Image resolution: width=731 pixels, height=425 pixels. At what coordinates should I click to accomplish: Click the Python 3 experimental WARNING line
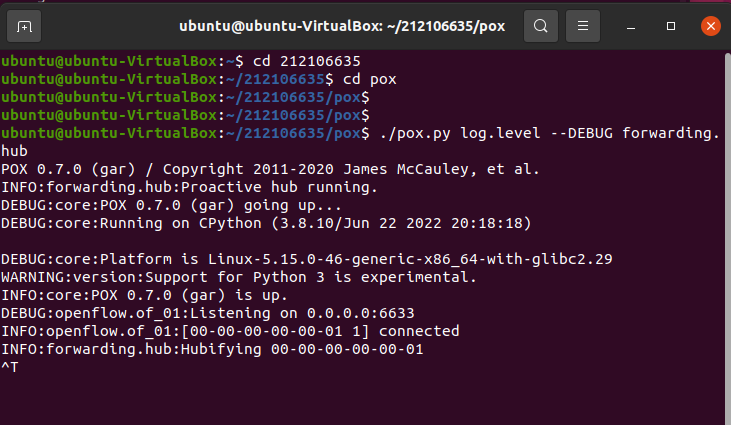(238, 276)
